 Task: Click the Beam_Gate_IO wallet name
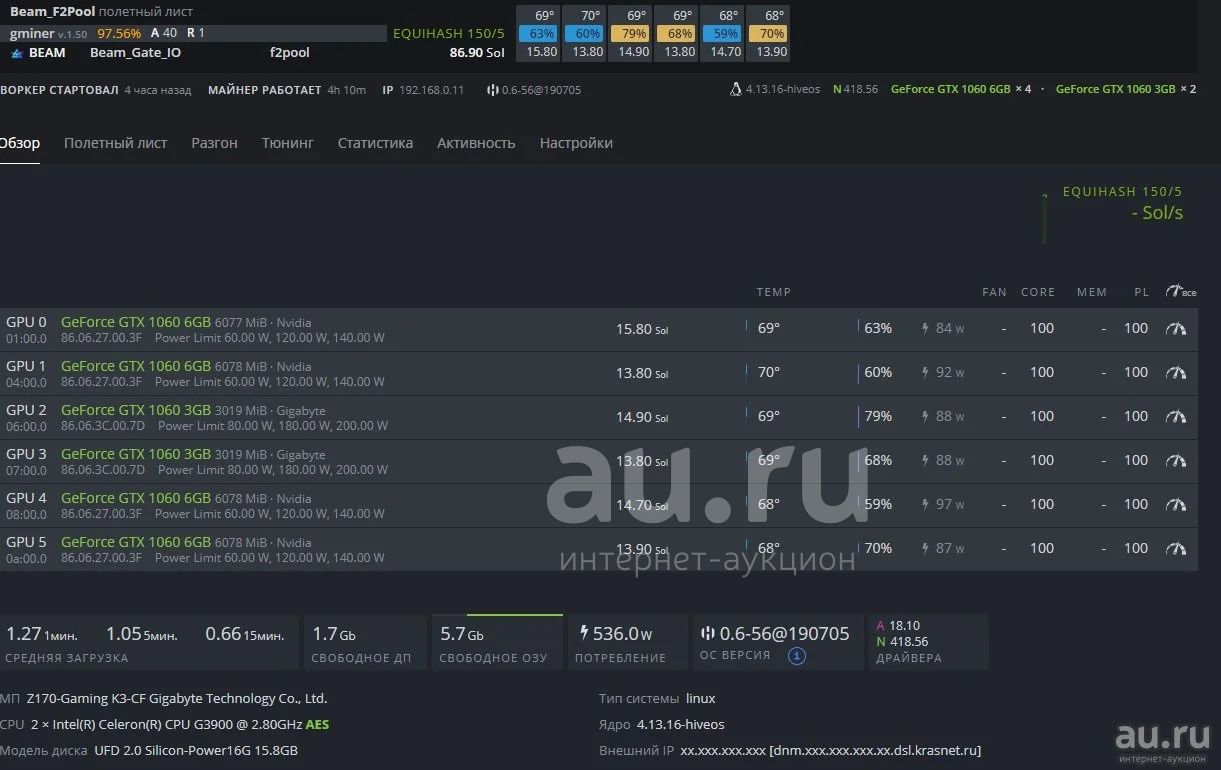(135, 52)
